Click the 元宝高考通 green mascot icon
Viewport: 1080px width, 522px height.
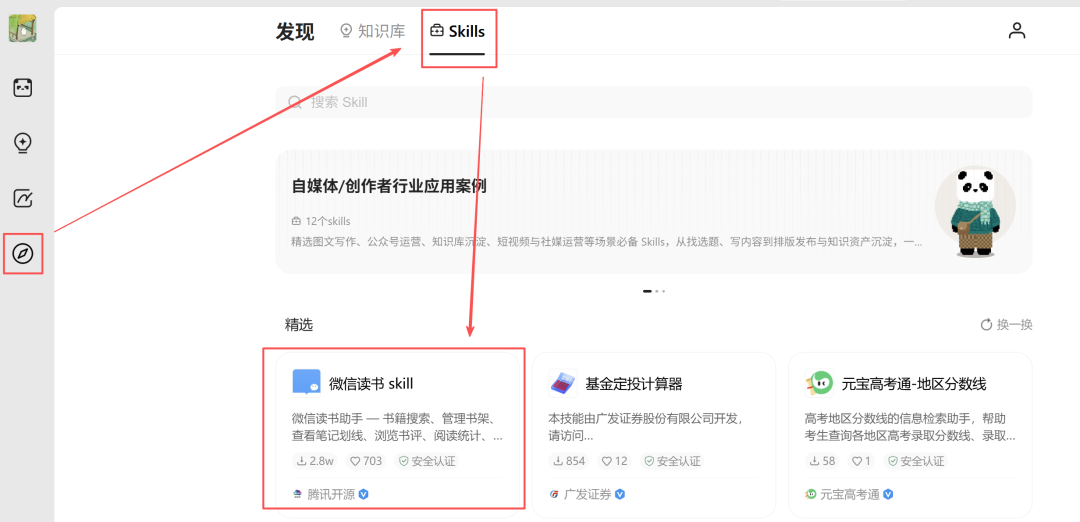[x=819, y=384]
